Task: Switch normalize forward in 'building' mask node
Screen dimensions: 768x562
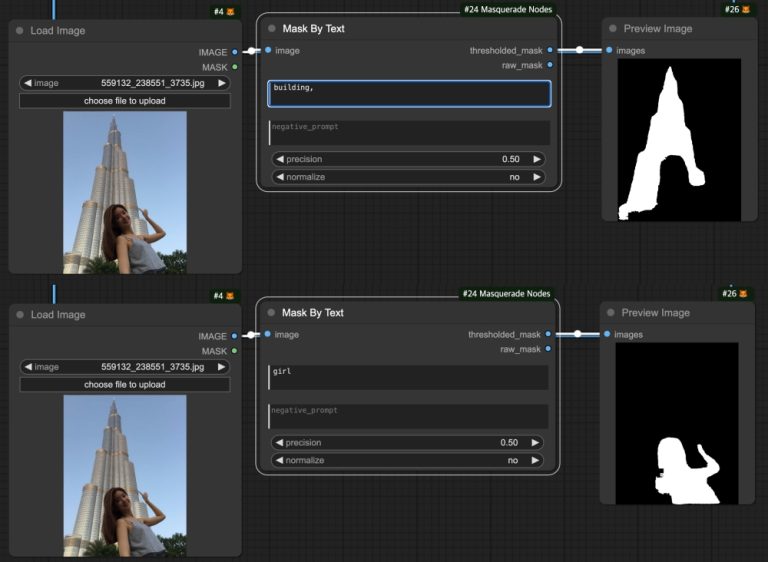Action: click(537, 177)
